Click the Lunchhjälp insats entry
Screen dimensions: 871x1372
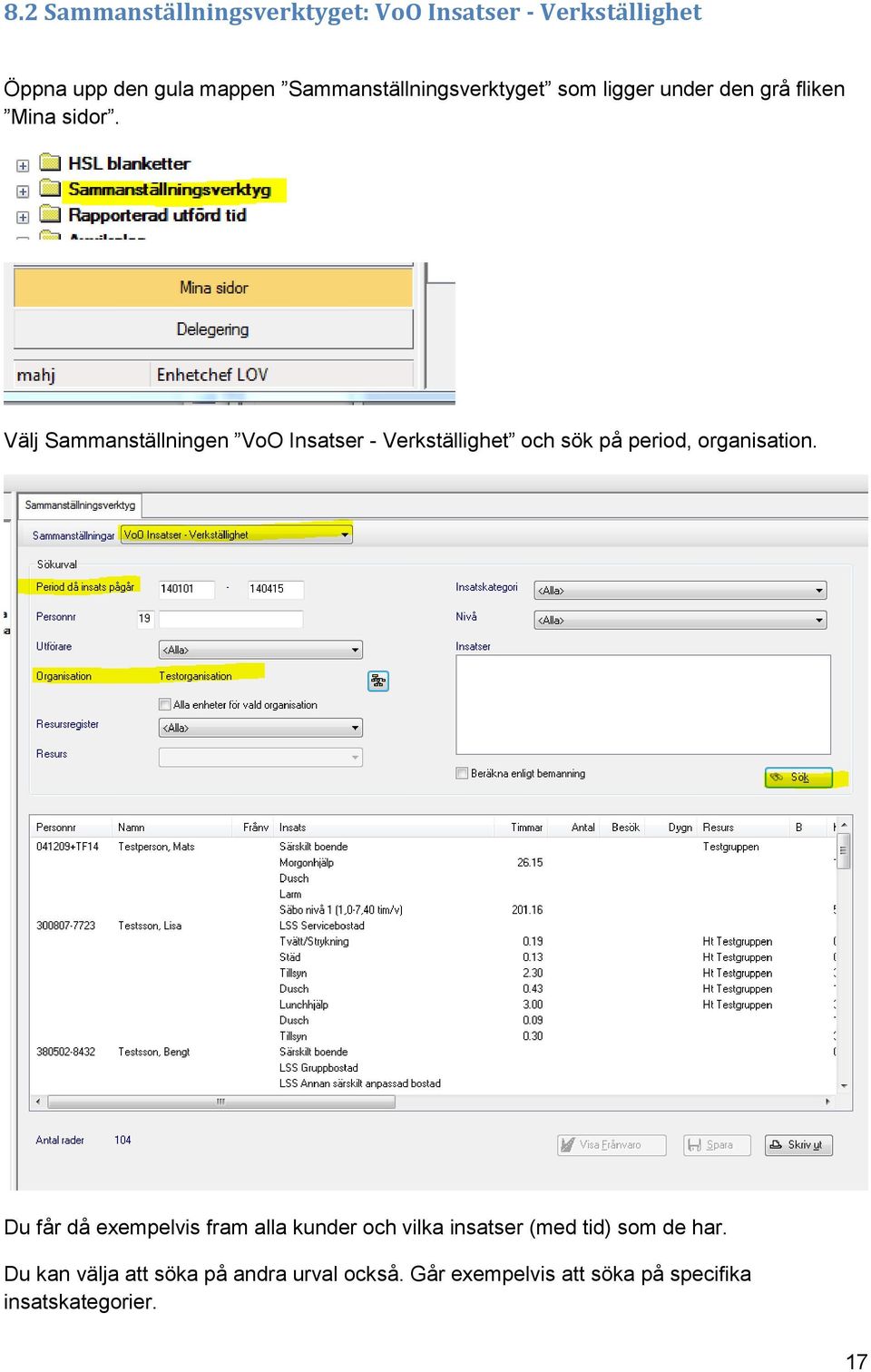coord(304,1004)
